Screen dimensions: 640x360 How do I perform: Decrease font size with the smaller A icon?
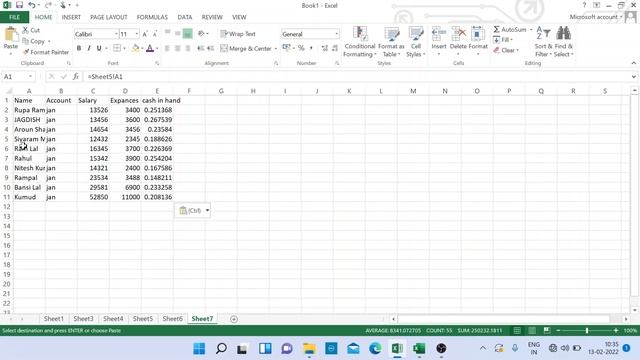155,34
